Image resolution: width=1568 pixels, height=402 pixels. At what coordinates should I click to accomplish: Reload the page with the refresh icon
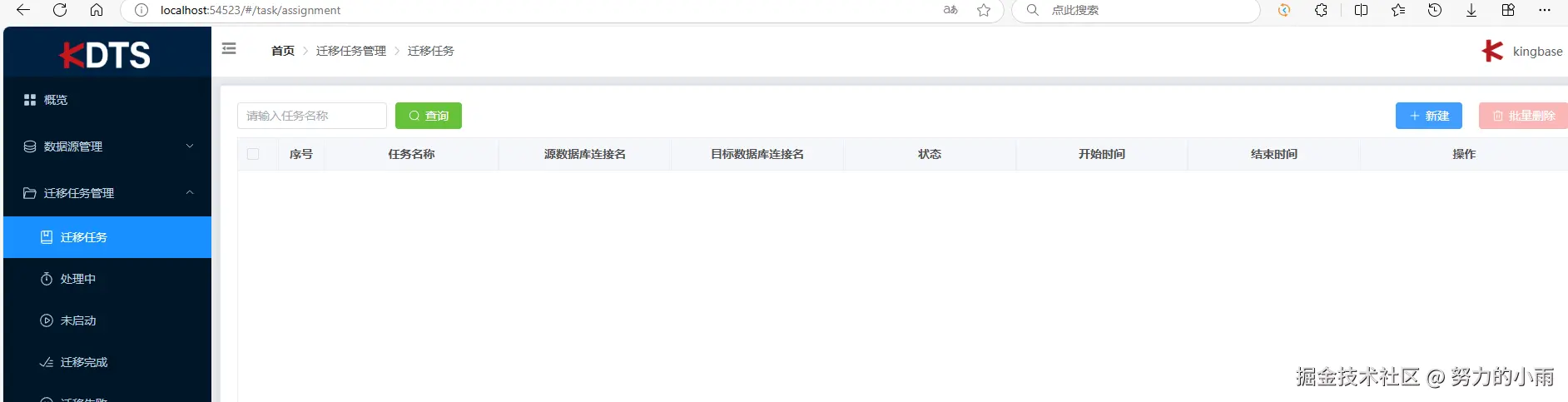(60, 10)
